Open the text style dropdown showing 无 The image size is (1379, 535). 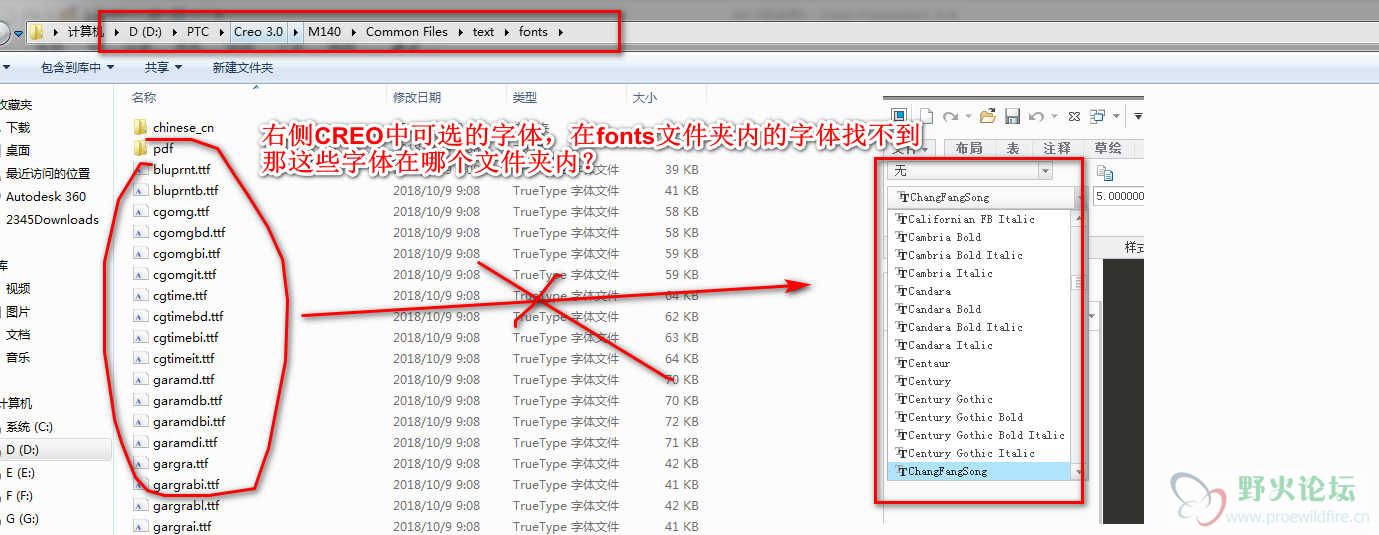(x=970, y=171)
